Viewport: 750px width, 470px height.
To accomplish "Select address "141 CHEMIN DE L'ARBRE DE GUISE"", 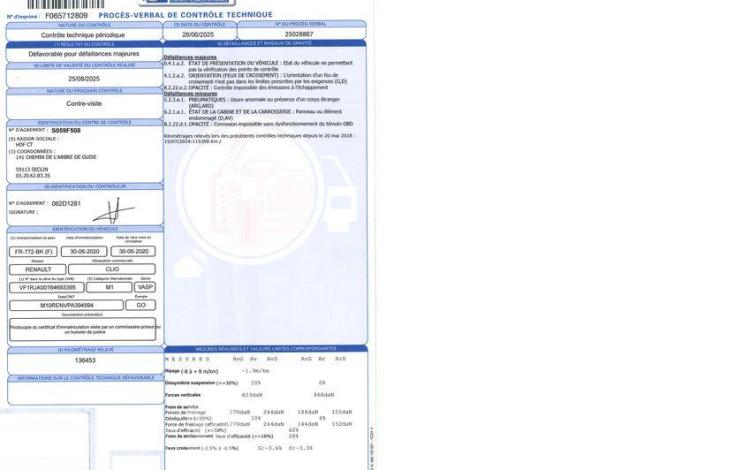I will tap(56, 157).
